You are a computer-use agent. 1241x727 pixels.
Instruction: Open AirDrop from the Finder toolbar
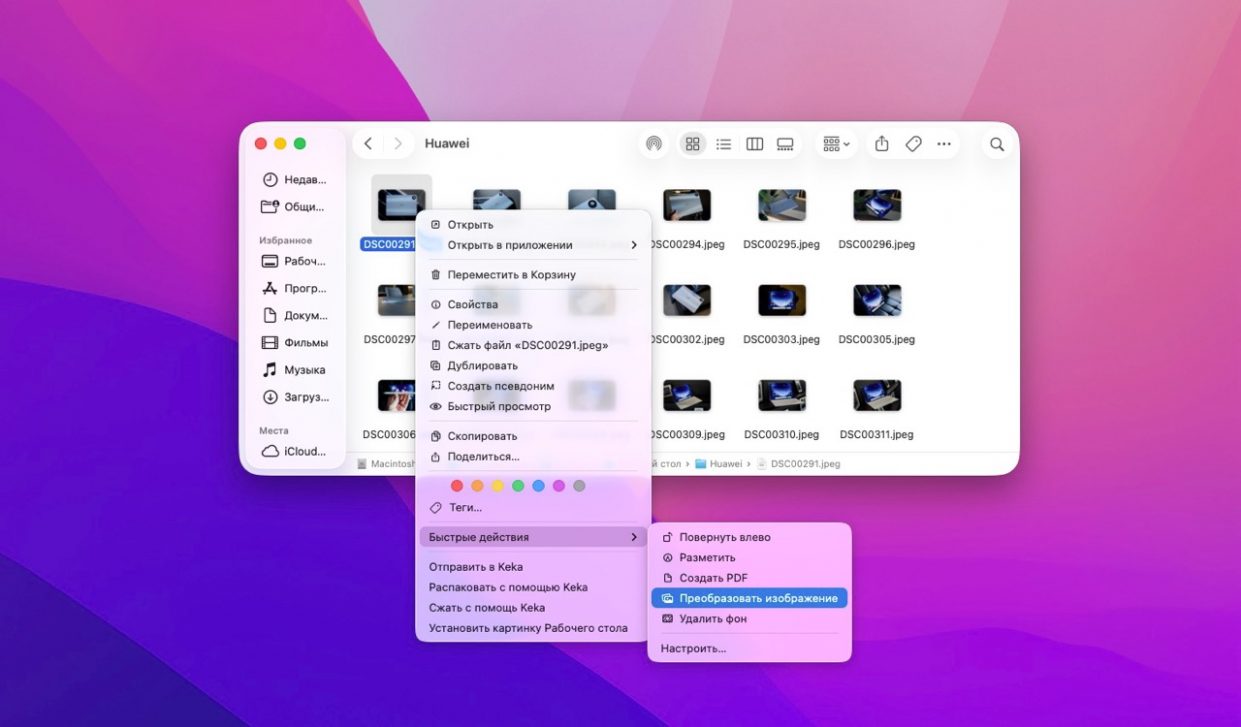point(653,144)
